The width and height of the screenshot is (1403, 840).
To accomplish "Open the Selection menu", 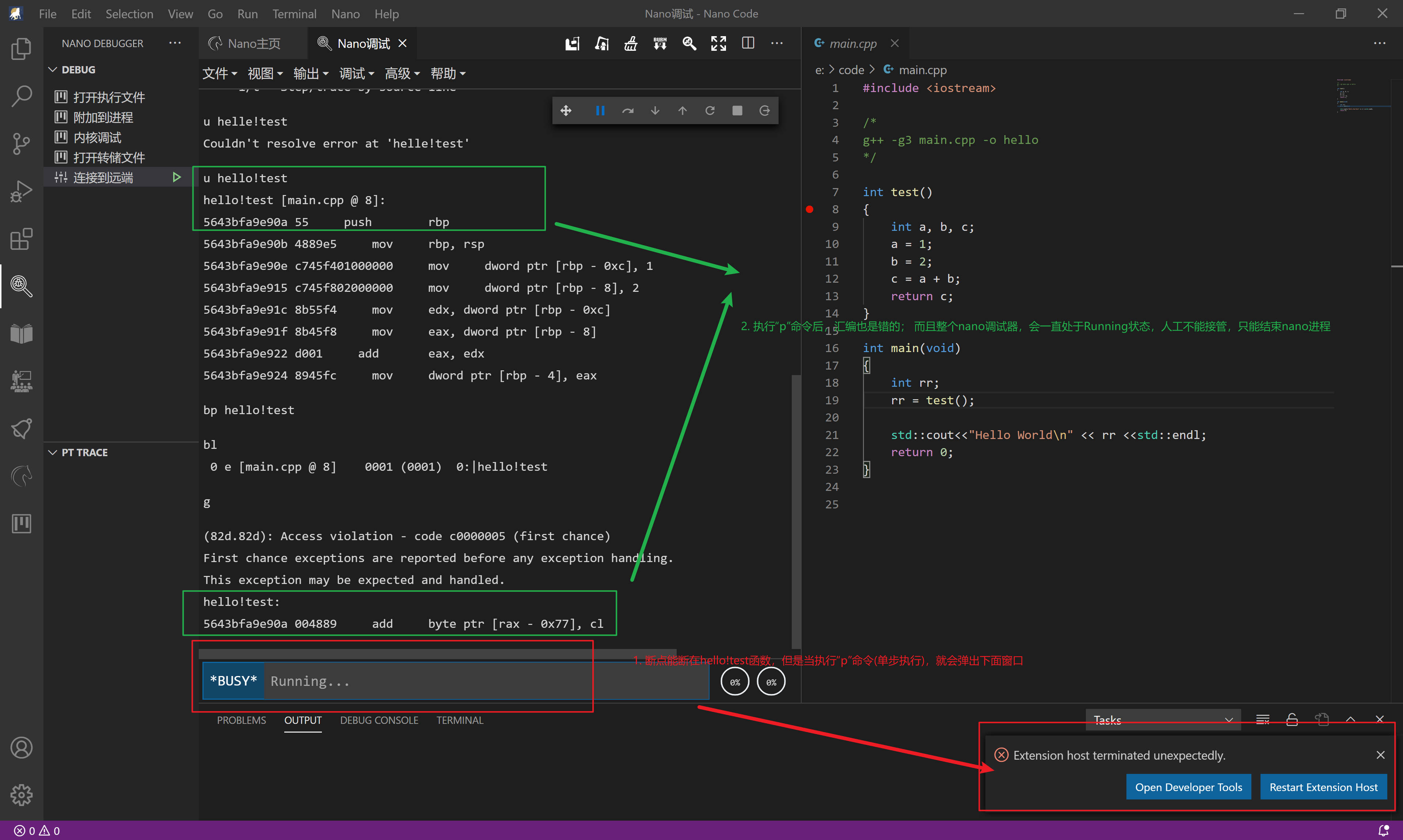I will (x=129, y=14).
